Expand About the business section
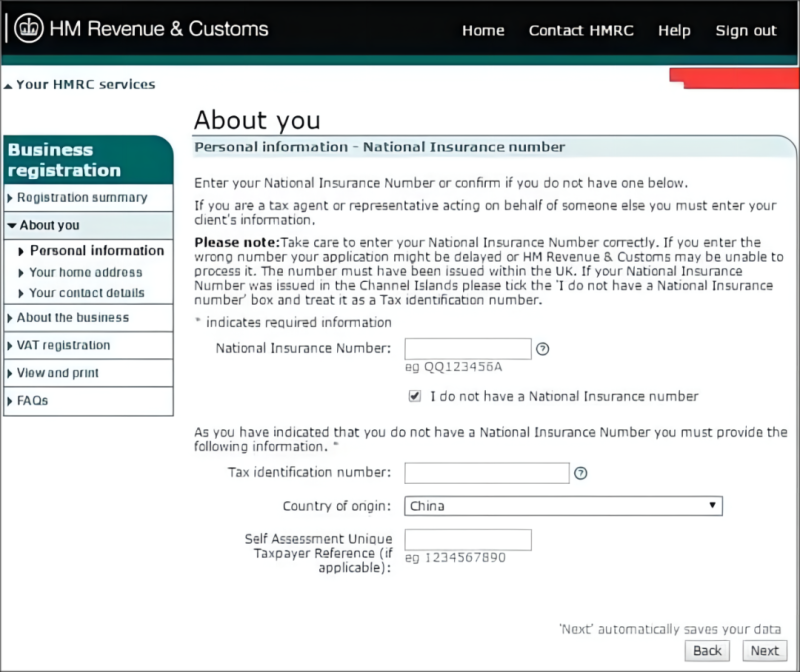 88,317
